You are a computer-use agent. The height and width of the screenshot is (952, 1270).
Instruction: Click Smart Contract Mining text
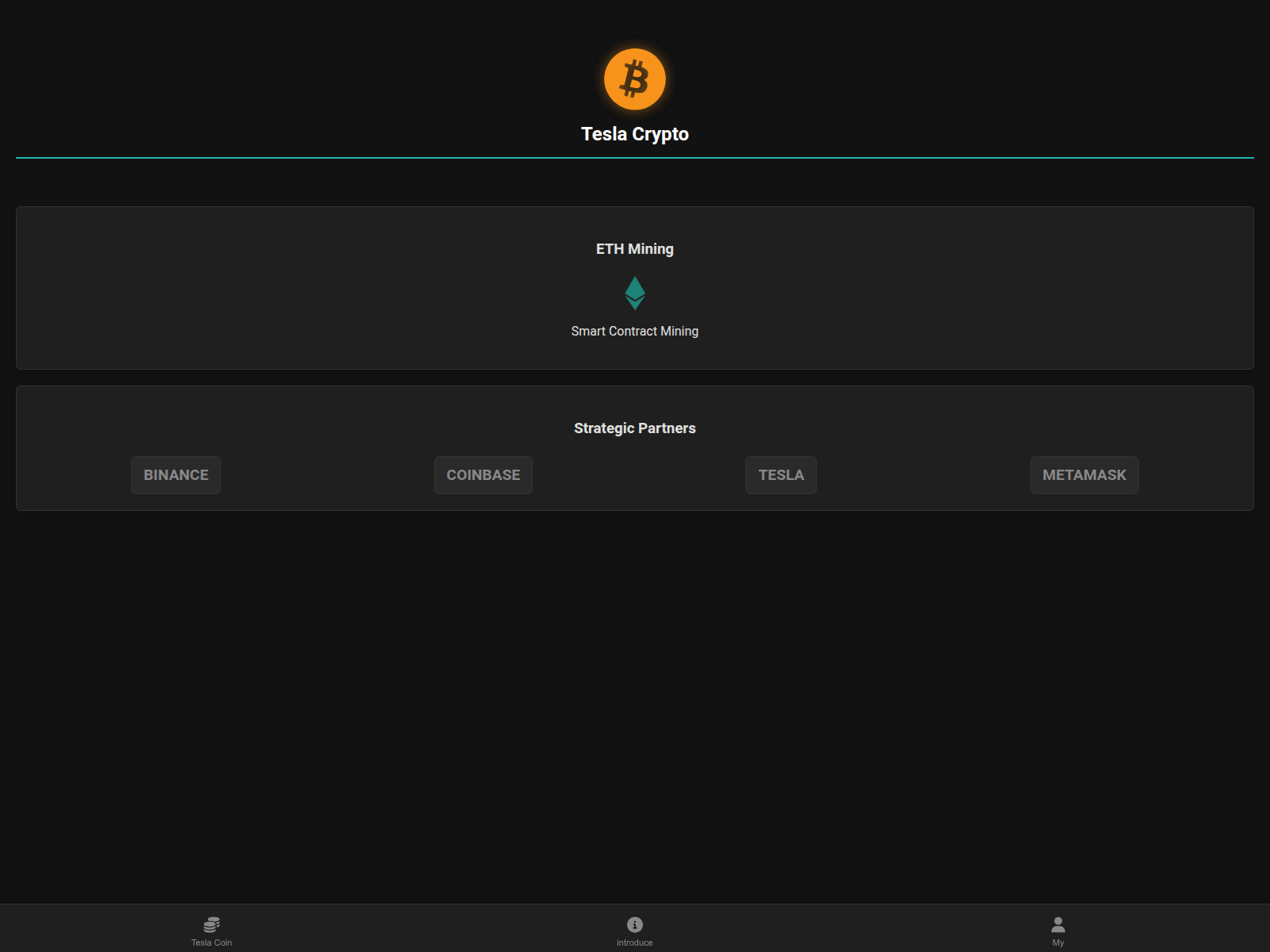coord(635,332)
